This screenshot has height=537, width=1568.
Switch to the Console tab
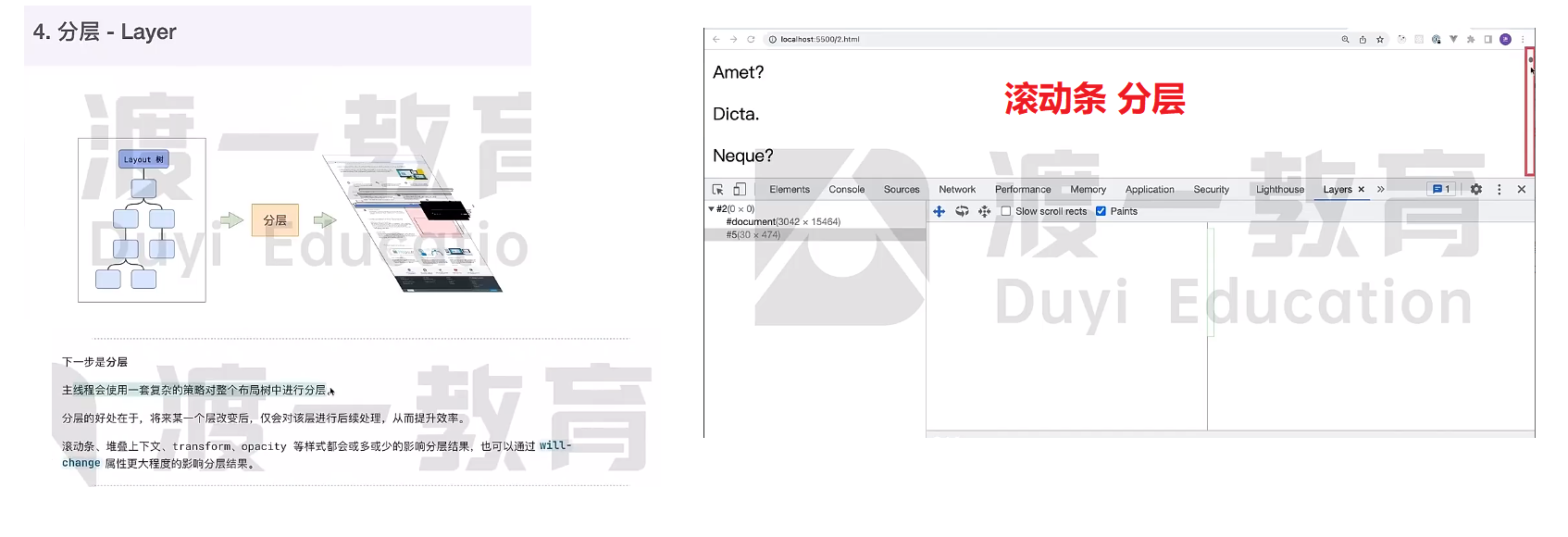point(847,189)
